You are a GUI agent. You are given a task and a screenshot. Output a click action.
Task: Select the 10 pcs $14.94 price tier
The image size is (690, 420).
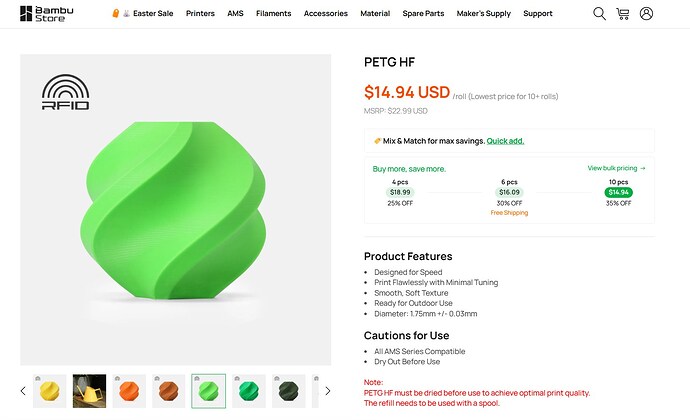pos(618,192)
